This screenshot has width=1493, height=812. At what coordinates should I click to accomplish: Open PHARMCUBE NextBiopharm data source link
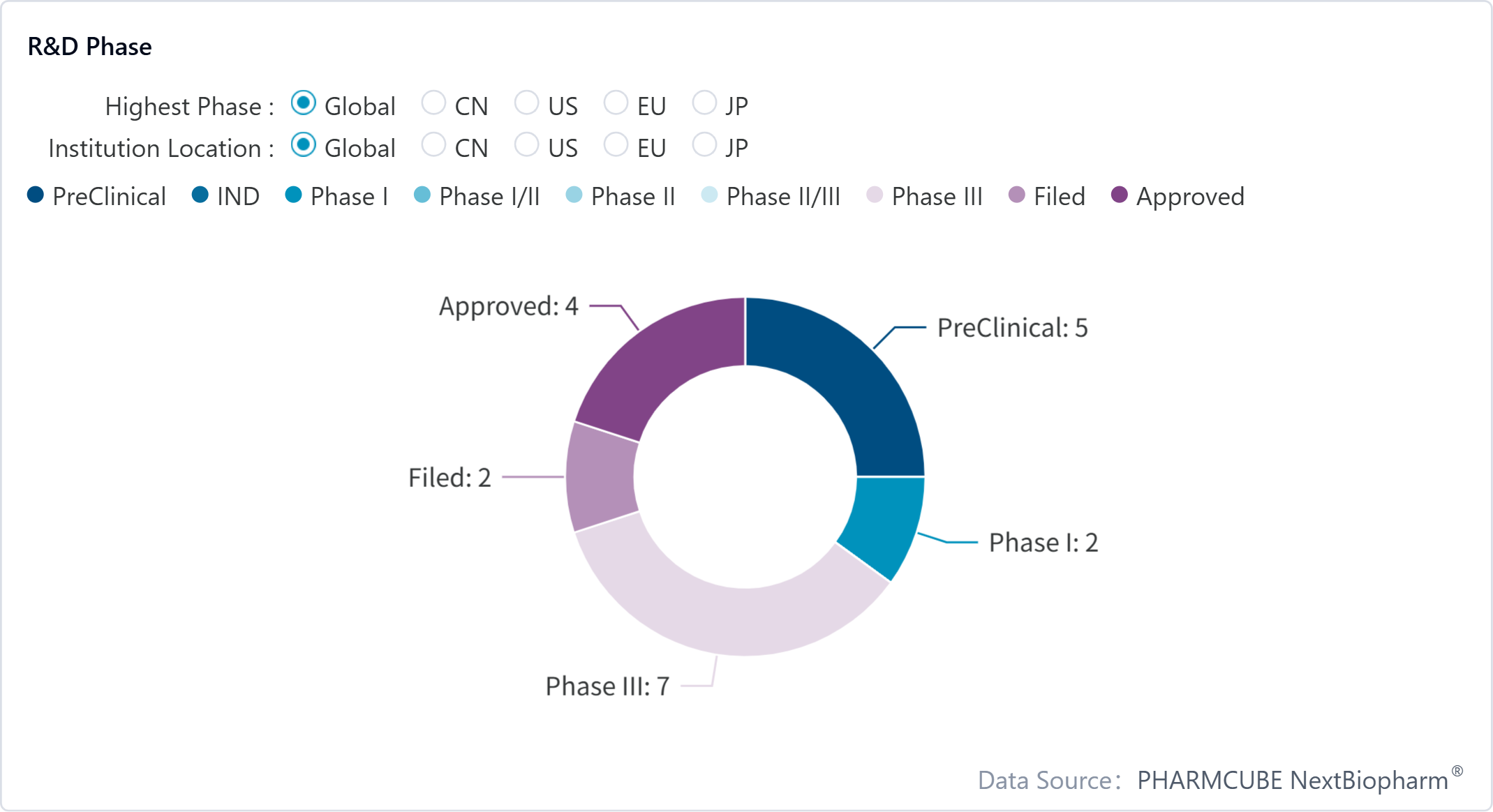(x=1292, y=780)
